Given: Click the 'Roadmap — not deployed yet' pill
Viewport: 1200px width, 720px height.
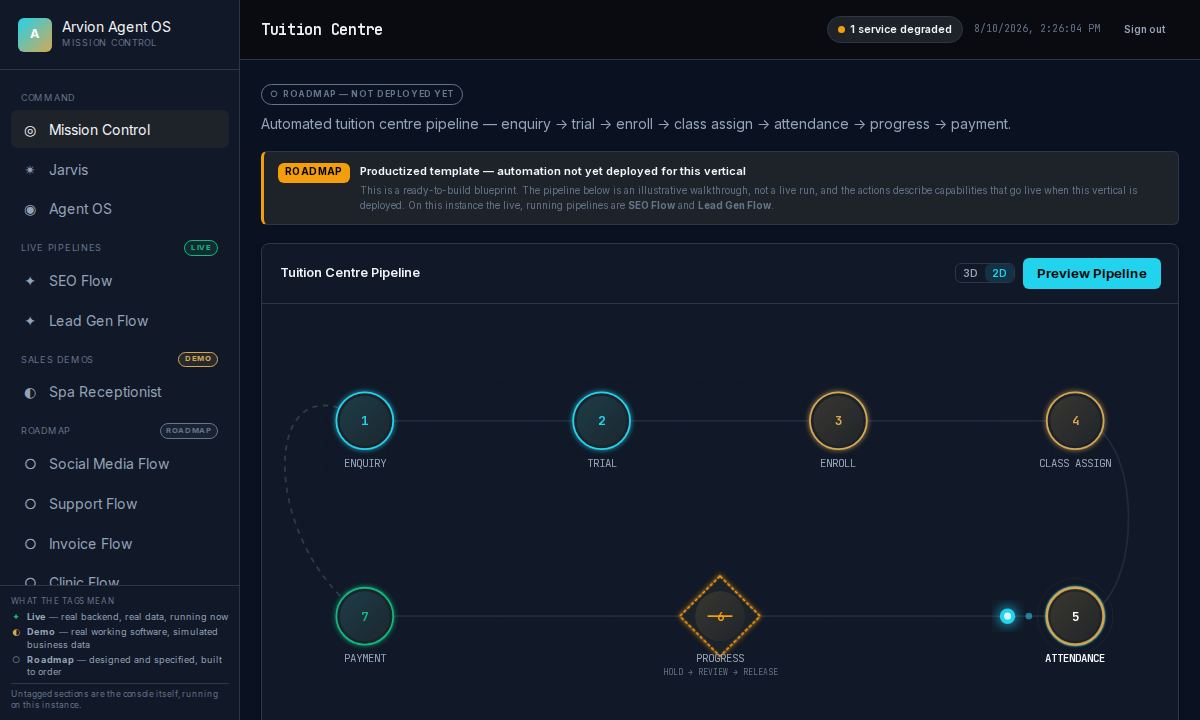Looking at the screenshot, I should [362, 94].
